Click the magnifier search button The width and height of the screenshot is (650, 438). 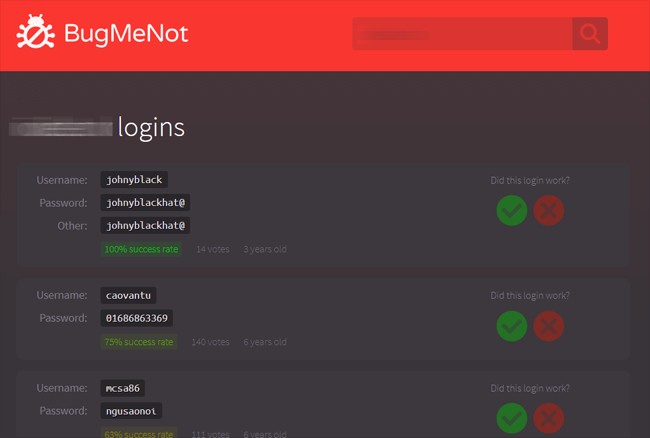(x=590, y=34)
